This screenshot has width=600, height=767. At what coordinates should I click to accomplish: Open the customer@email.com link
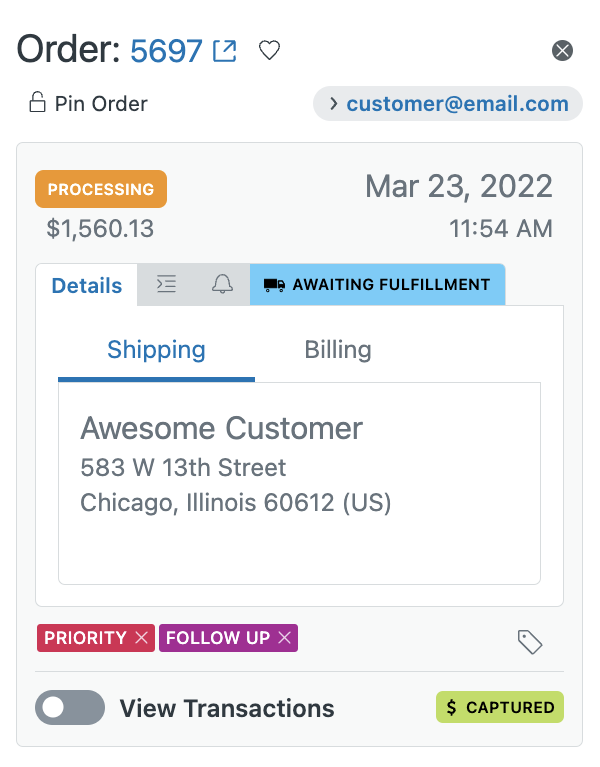click(x=458, y=104)
